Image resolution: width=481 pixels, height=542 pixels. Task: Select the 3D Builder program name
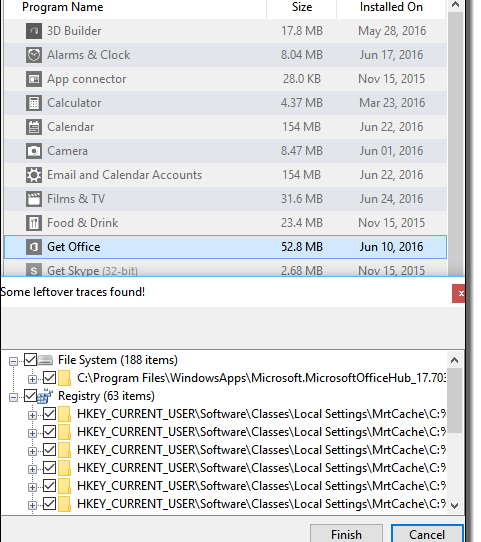[74, 31]
